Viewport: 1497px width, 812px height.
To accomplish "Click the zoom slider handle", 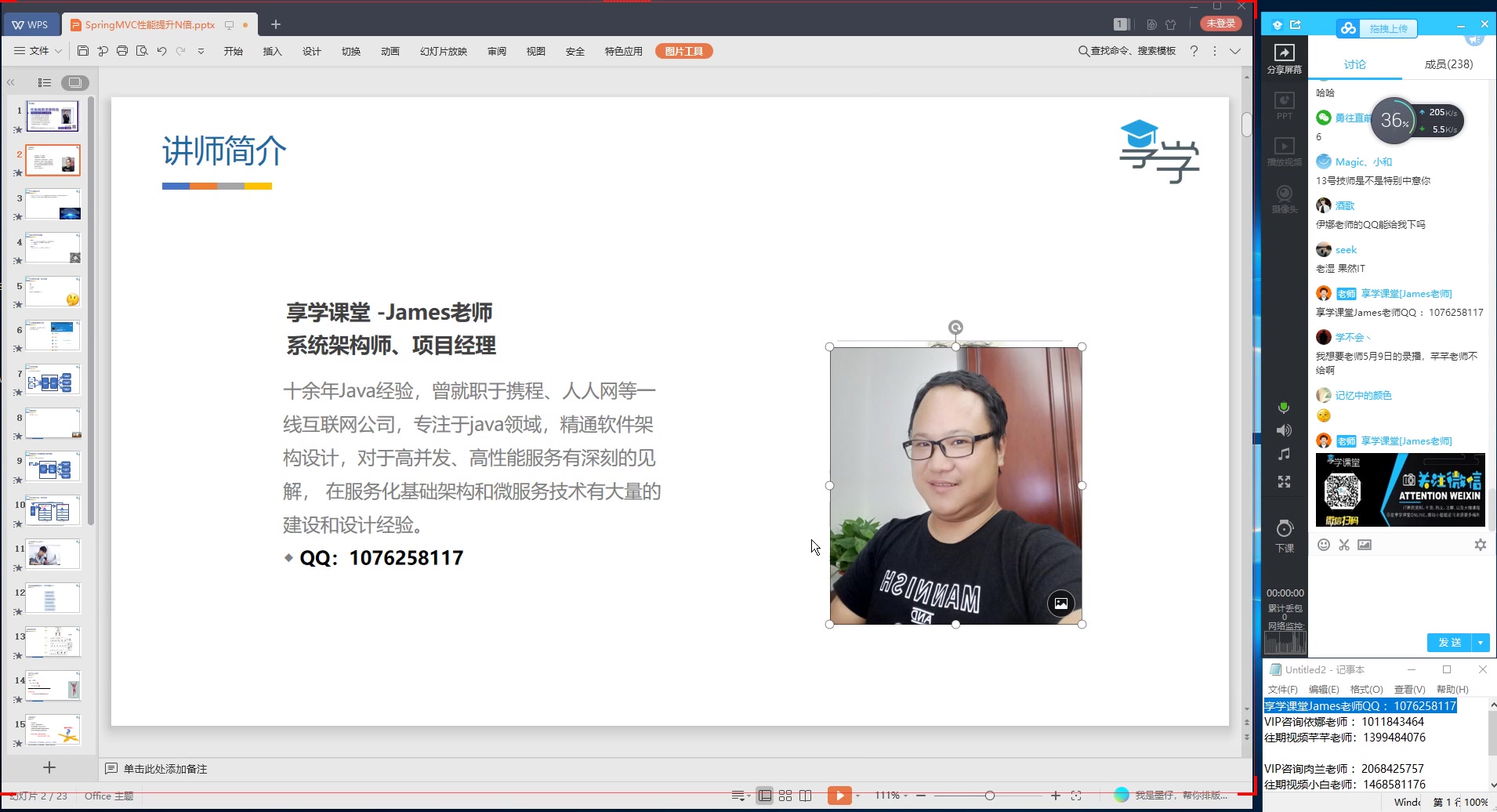I will click(990, 796).
